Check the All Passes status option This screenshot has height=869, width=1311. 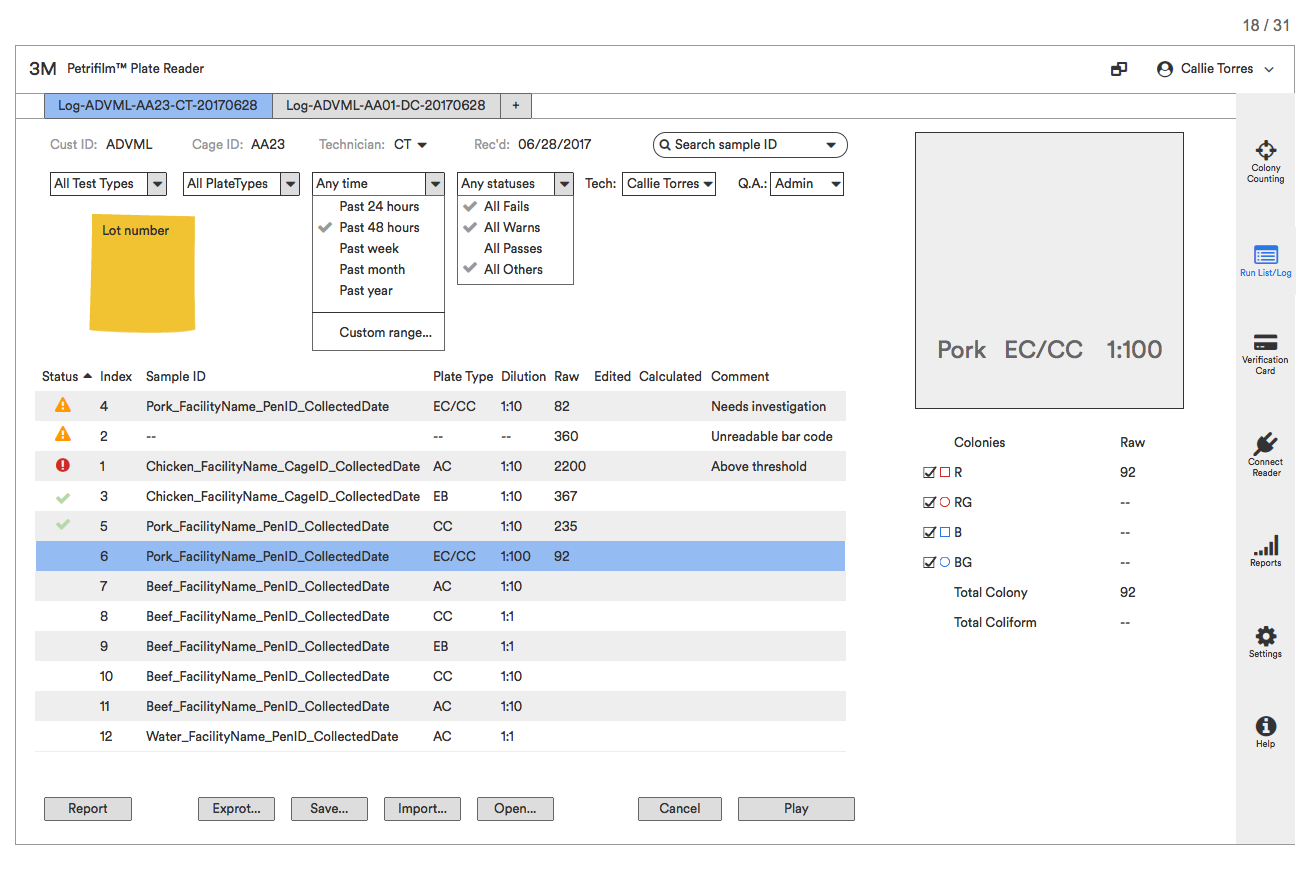pos(515,248)
